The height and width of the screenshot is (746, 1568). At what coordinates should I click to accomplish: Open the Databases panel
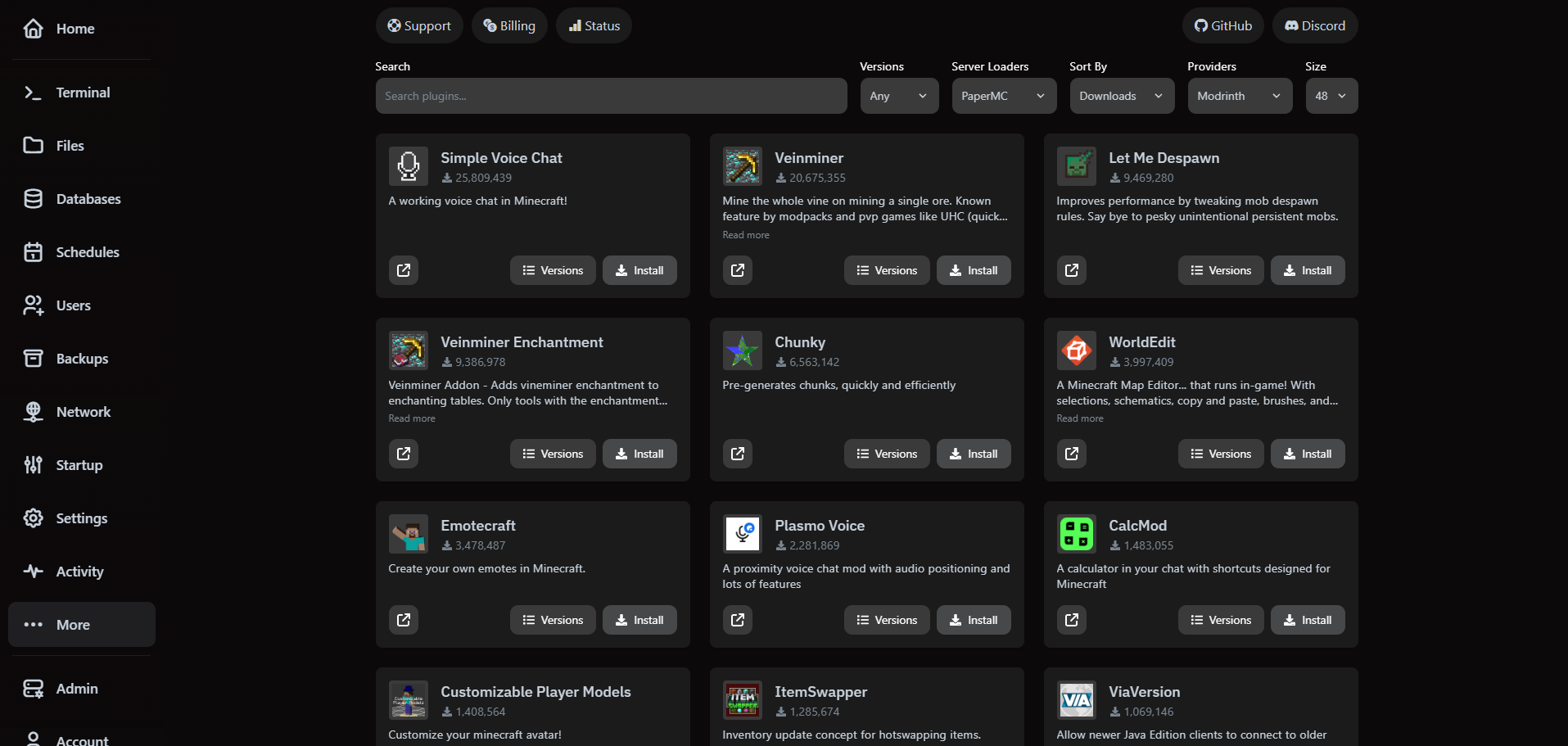click(88, 198)
